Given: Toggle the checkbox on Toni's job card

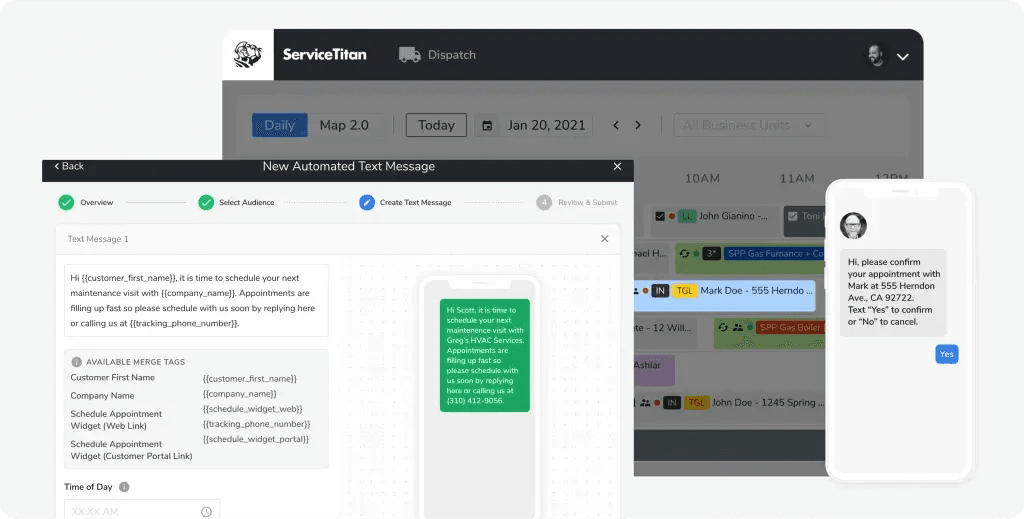Looking at the screenshot, I should click(x=792, y=216).
